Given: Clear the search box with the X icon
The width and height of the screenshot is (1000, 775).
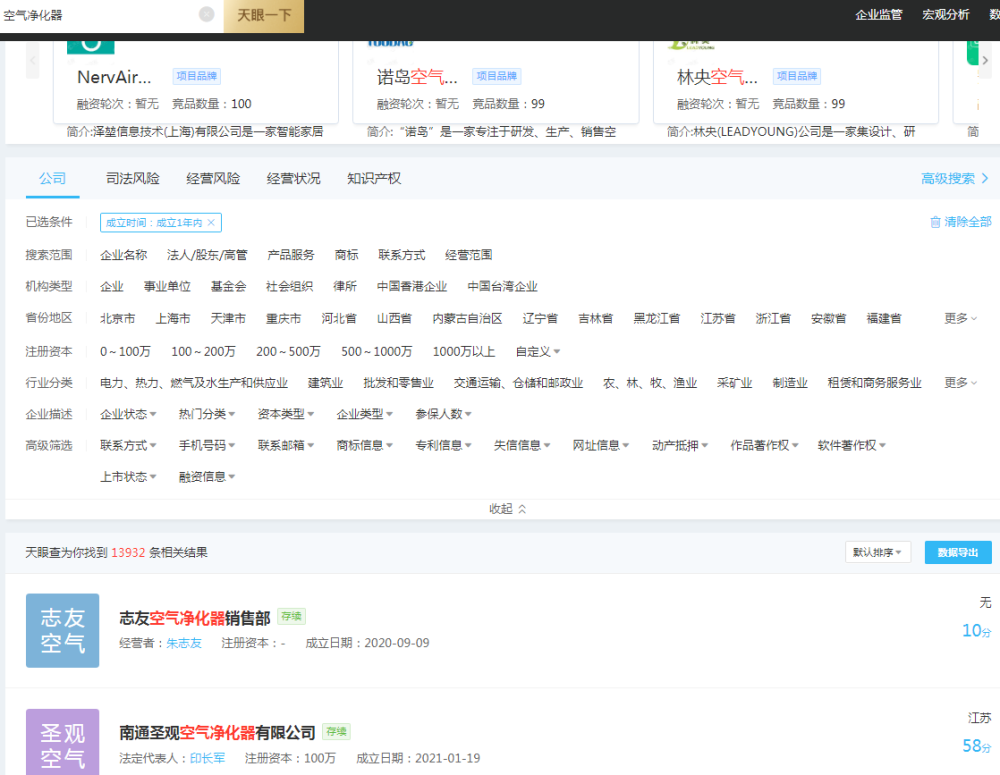Looking at the screenshot, I should (x=207, y=14).
